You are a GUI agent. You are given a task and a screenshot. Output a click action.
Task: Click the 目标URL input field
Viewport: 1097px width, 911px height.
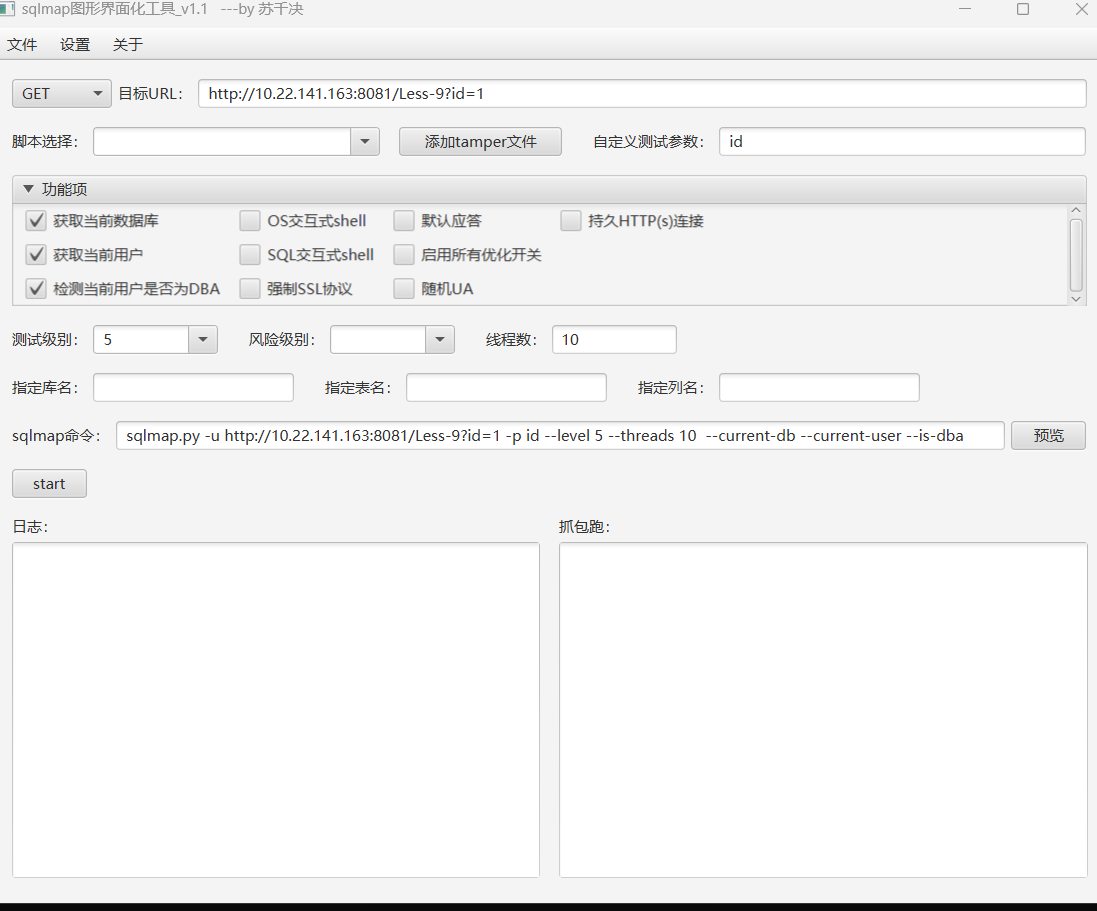[642, 94]
